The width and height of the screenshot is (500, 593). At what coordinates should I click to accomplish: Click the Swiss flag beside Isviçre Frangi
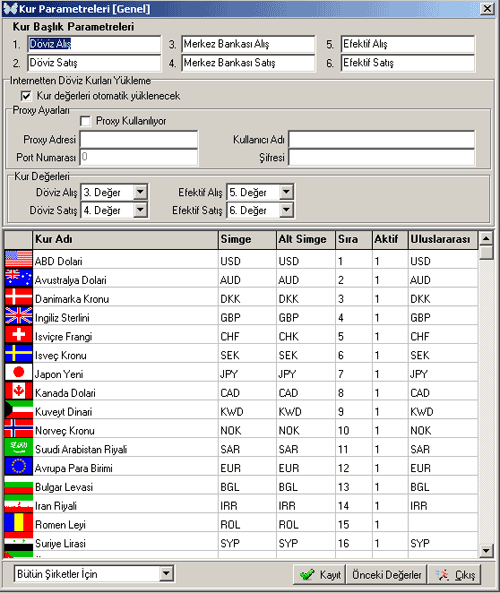19,335
